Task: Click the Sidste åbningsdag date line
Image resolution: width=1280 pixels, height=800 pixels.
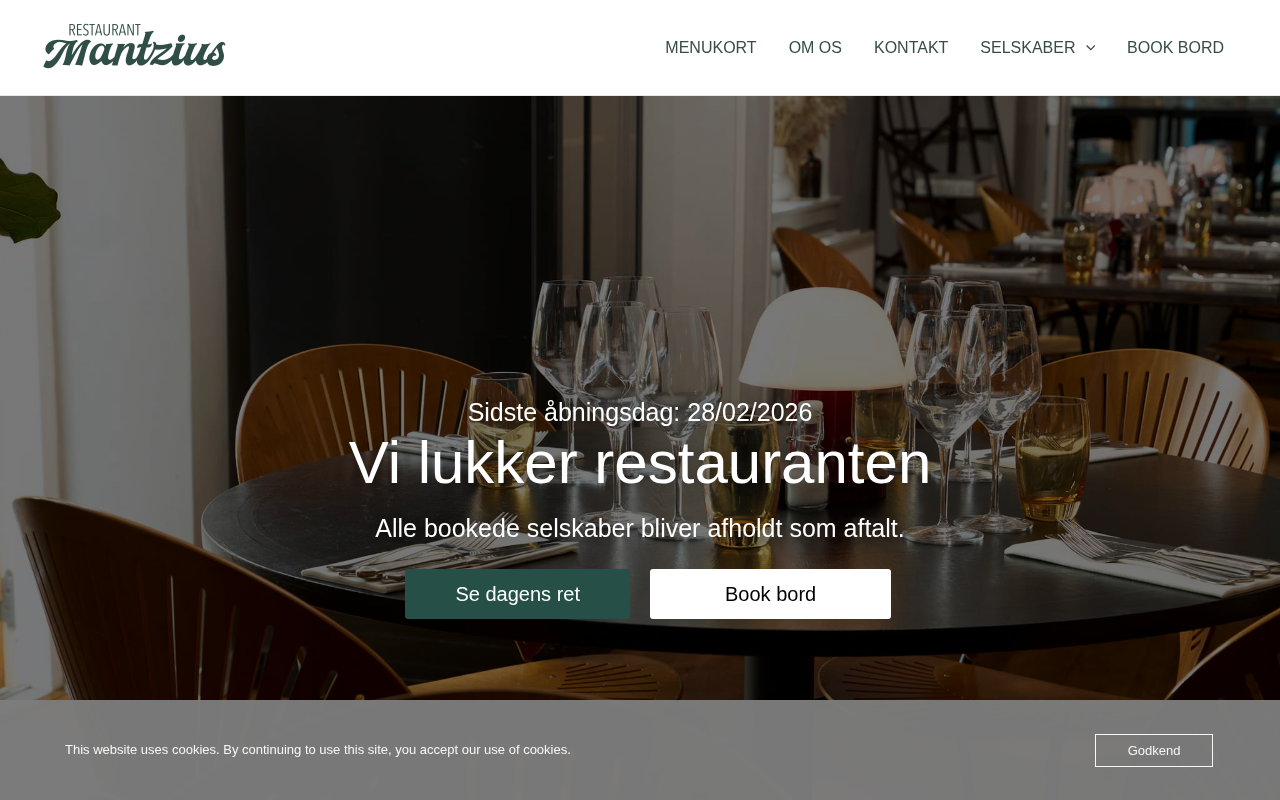Action: click(640, 412)
